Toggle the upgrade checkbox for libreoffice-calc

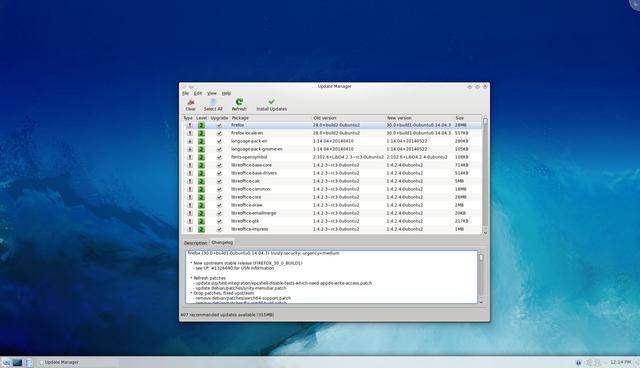click(219, 181)
